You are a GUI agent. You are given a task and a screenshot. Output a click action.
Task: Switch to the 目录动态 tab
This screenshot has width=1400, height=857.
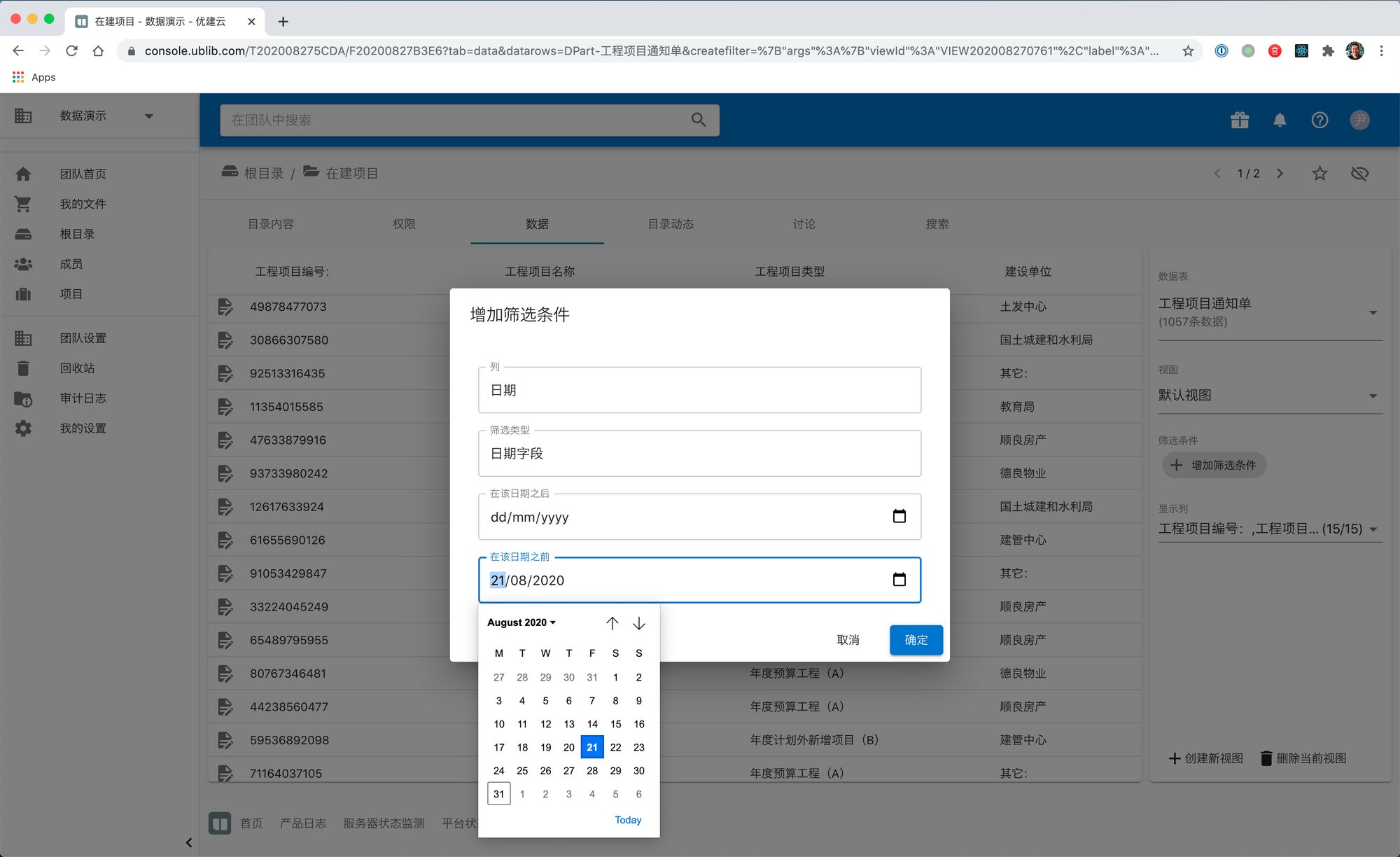pyautogui.click(x=670, y=224)
